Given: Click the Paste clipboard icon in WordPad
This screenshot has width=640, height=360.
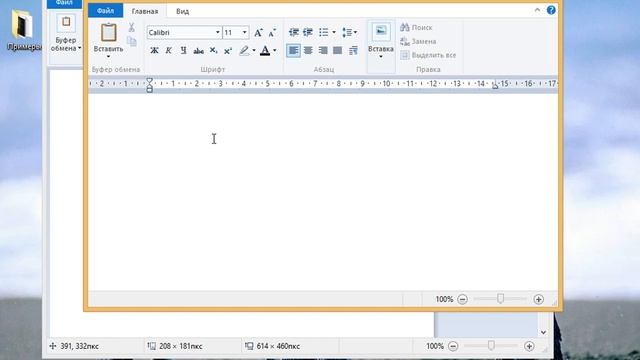Looking at the screenshot, I should tap(109, 33).
